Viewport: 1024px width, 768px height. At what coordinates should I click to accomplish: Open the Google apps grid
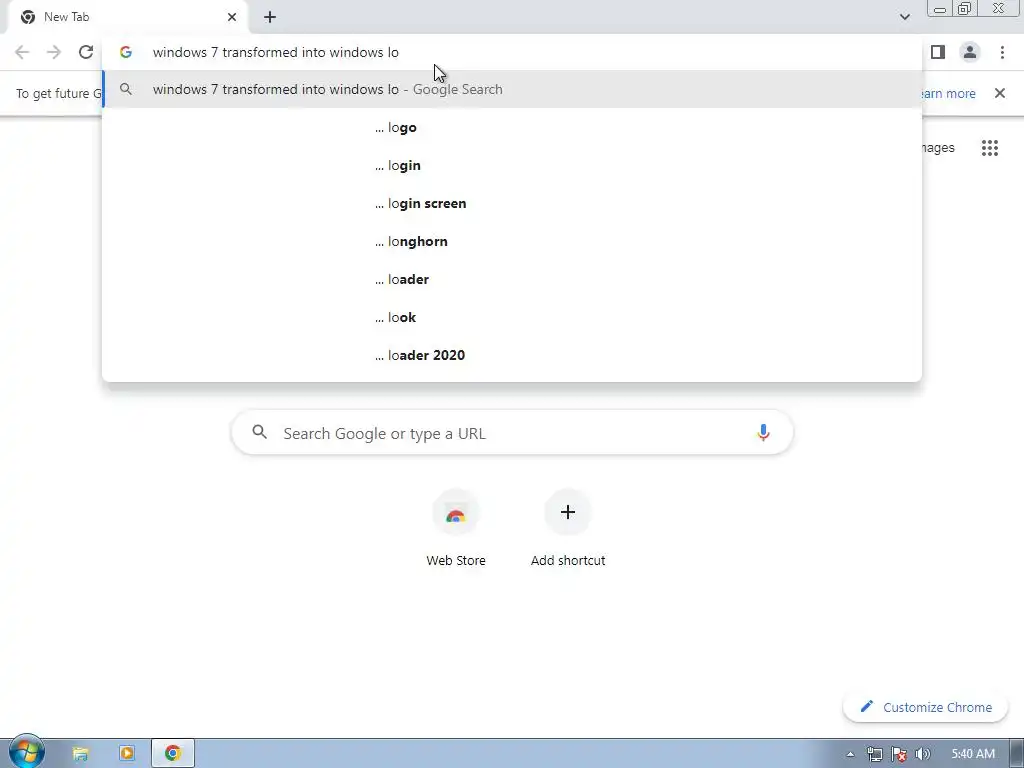[x=990, y=148]
